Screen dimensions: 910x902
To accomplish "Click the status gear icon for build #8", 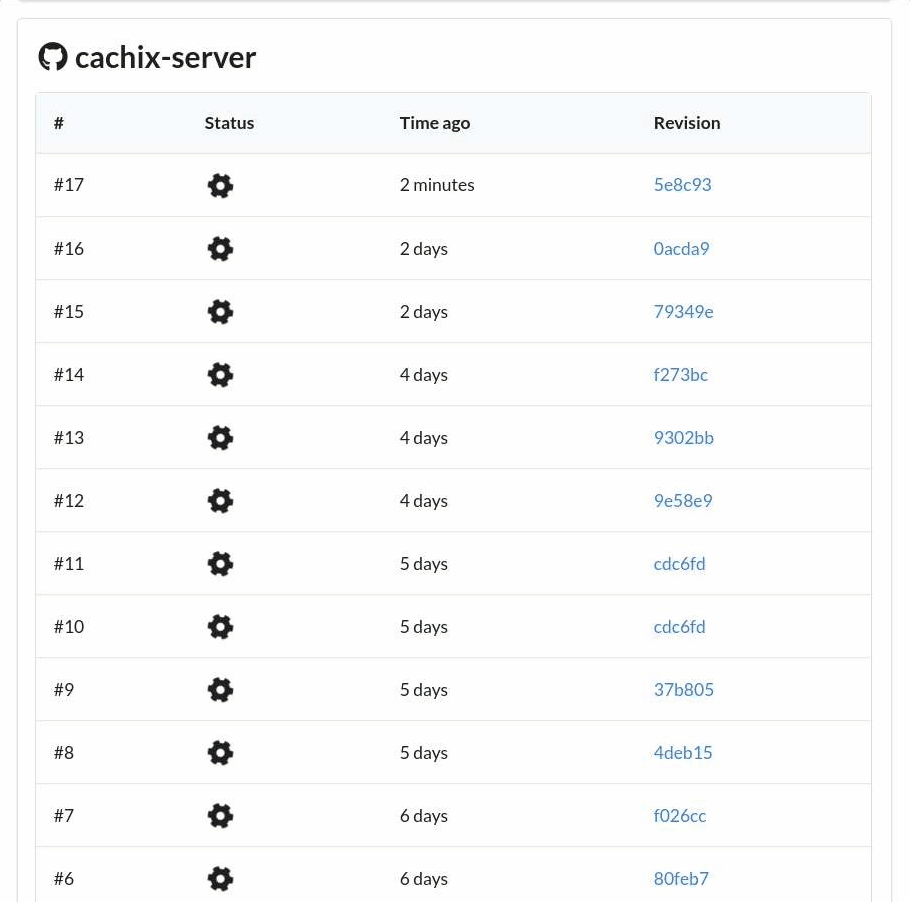I will pyautogui.click(x=221, y=753).
